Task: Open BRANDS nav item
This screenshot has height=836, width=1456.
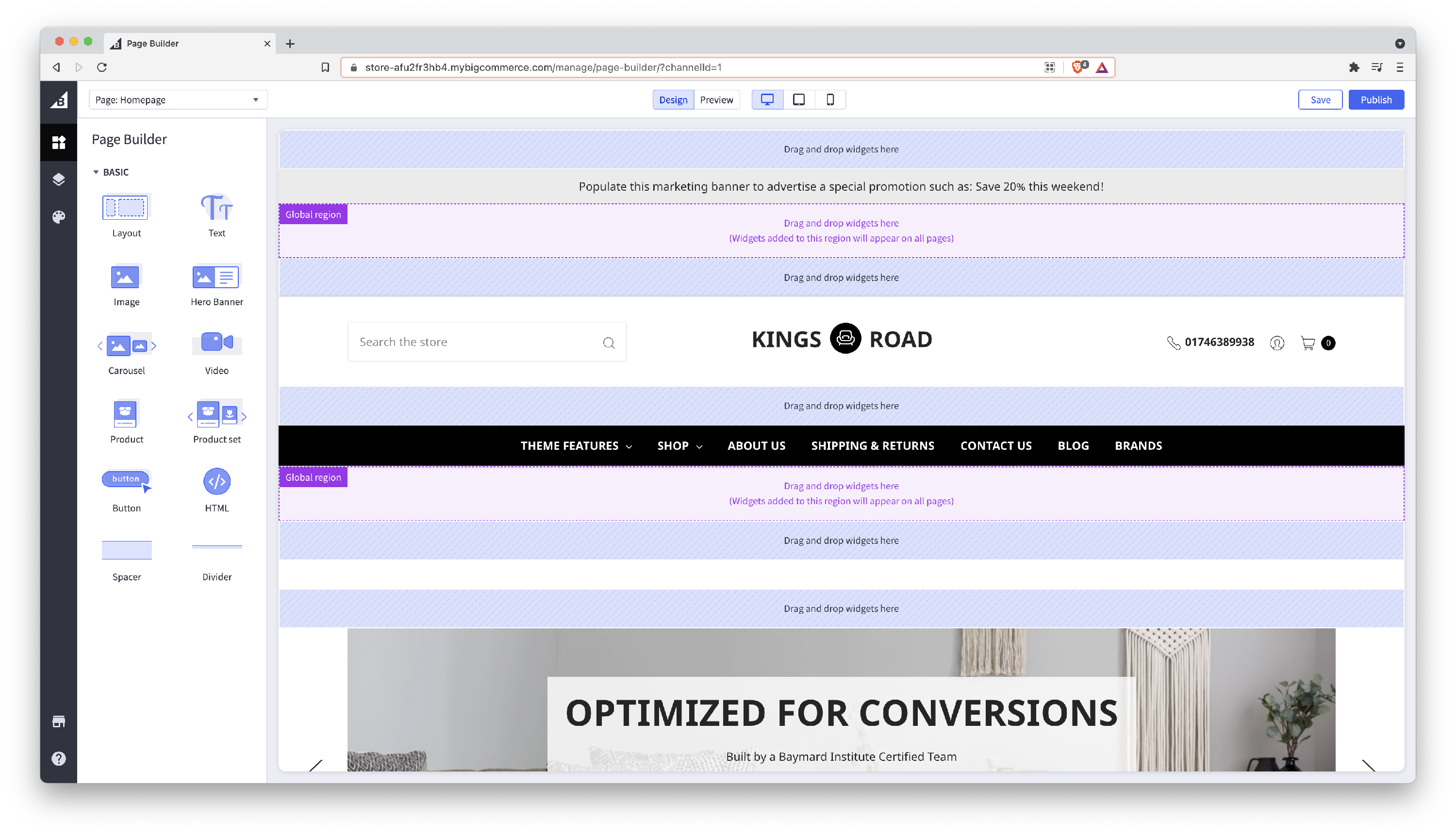Action: pyautogui.click(x=1138, y=445)
